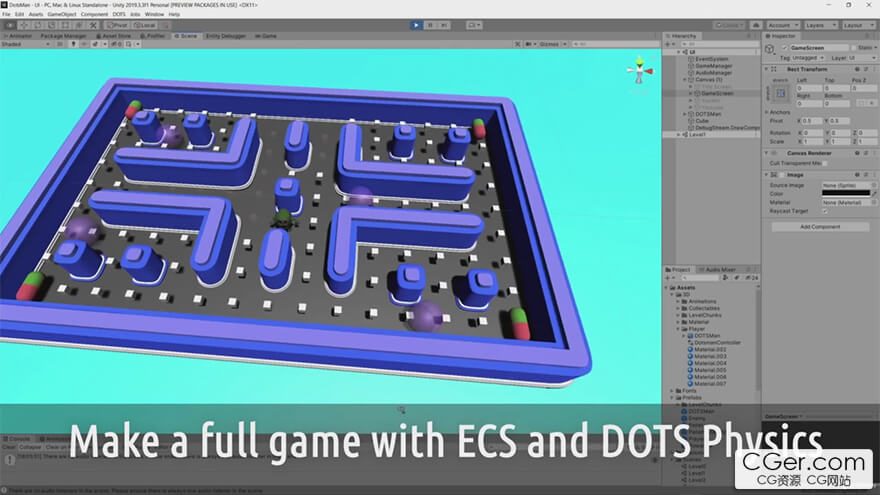Open the Gizmos dropdown

coord(552,44)
